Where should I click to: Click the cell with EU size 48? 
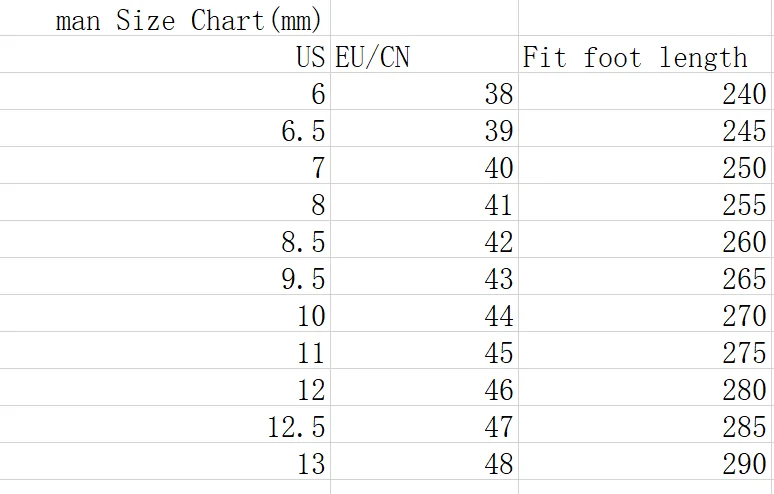(425, 461)
